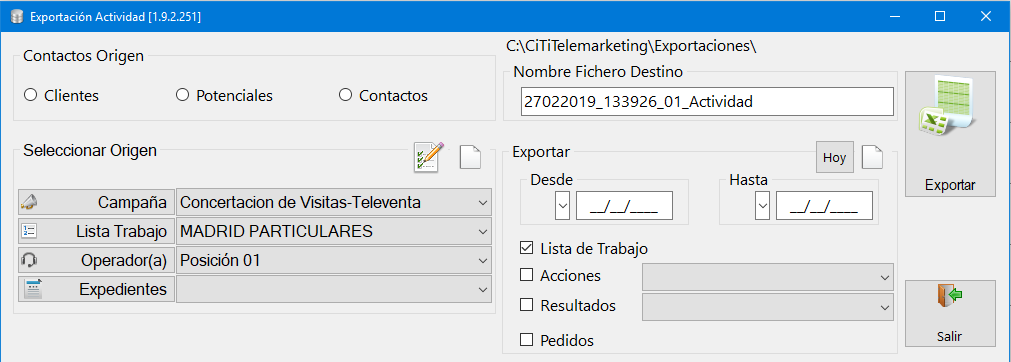The height and width of the screenshot is (362, 1011).
Task: Click the blank page icon in Seleccionar Origen
Action: click(470, 157)
